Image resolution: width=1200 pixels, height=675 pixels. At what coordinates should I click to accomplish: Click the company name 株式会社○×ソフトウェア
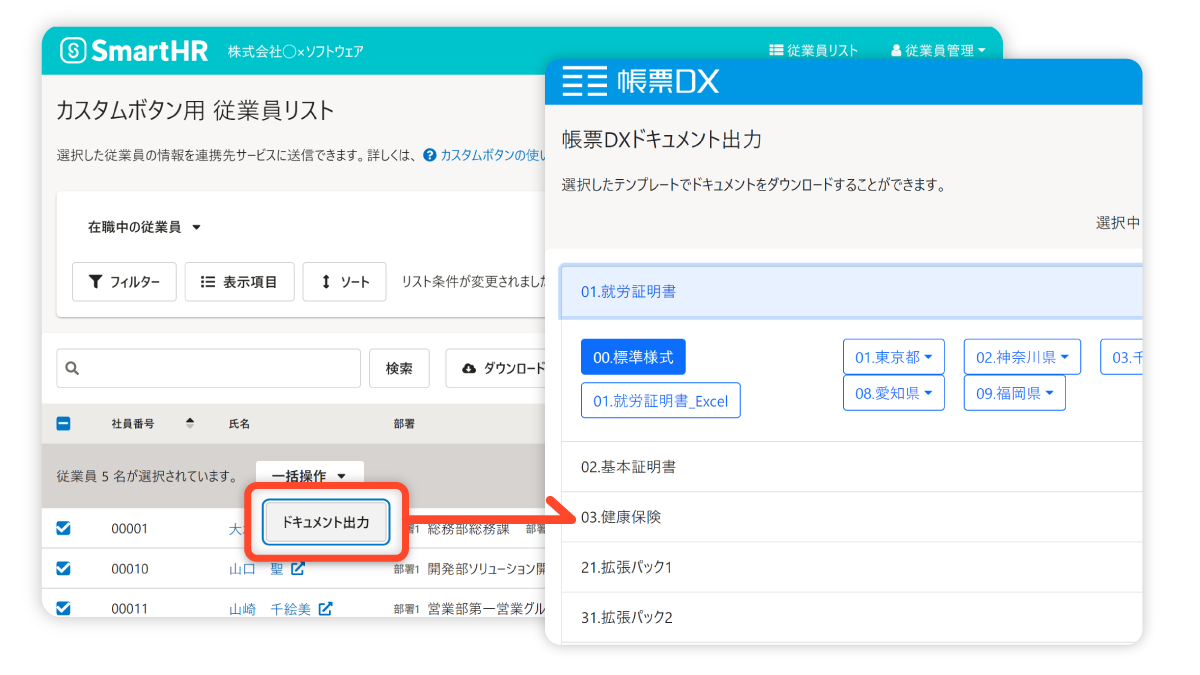pyautogui.click(x=295, y=51)
